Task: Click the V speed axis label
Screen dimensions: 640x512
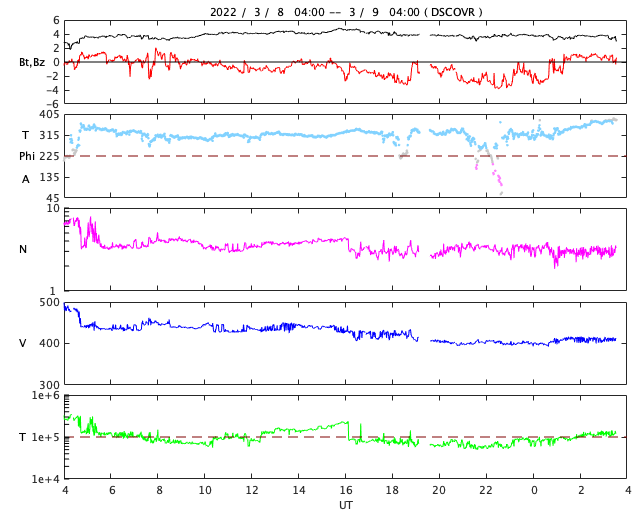Action: coord(23,343)
